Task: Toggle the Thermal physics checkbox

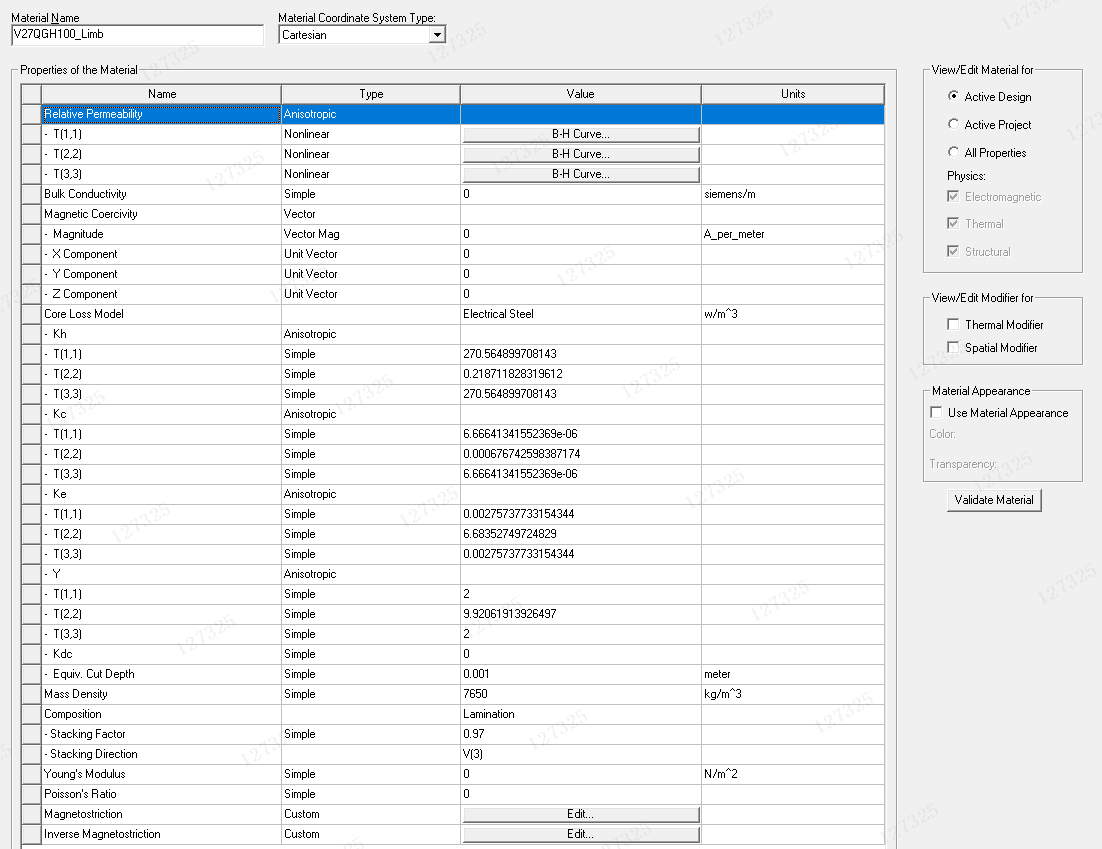Action: pos(953,223)
